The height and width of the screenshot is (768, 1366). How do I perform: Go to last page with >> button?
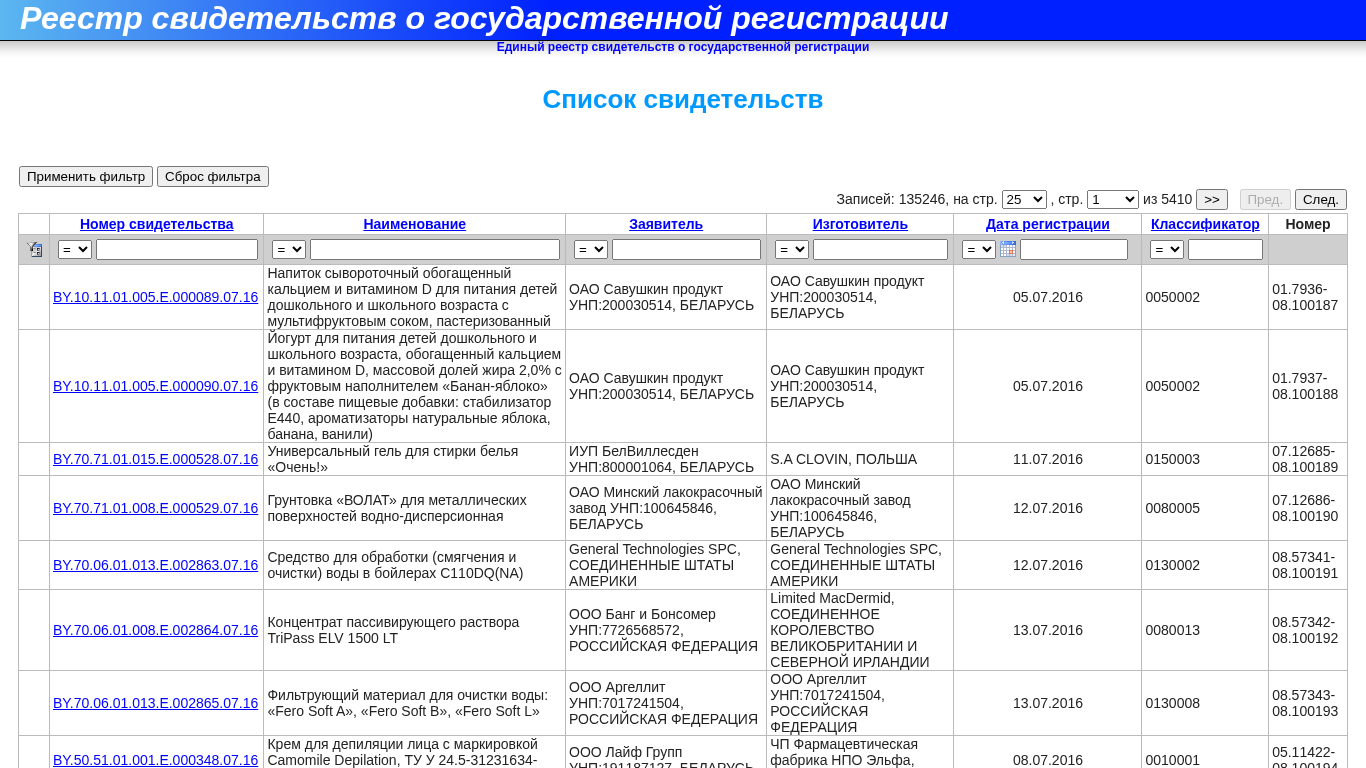pyautogui.click(x=1211, y=200)
